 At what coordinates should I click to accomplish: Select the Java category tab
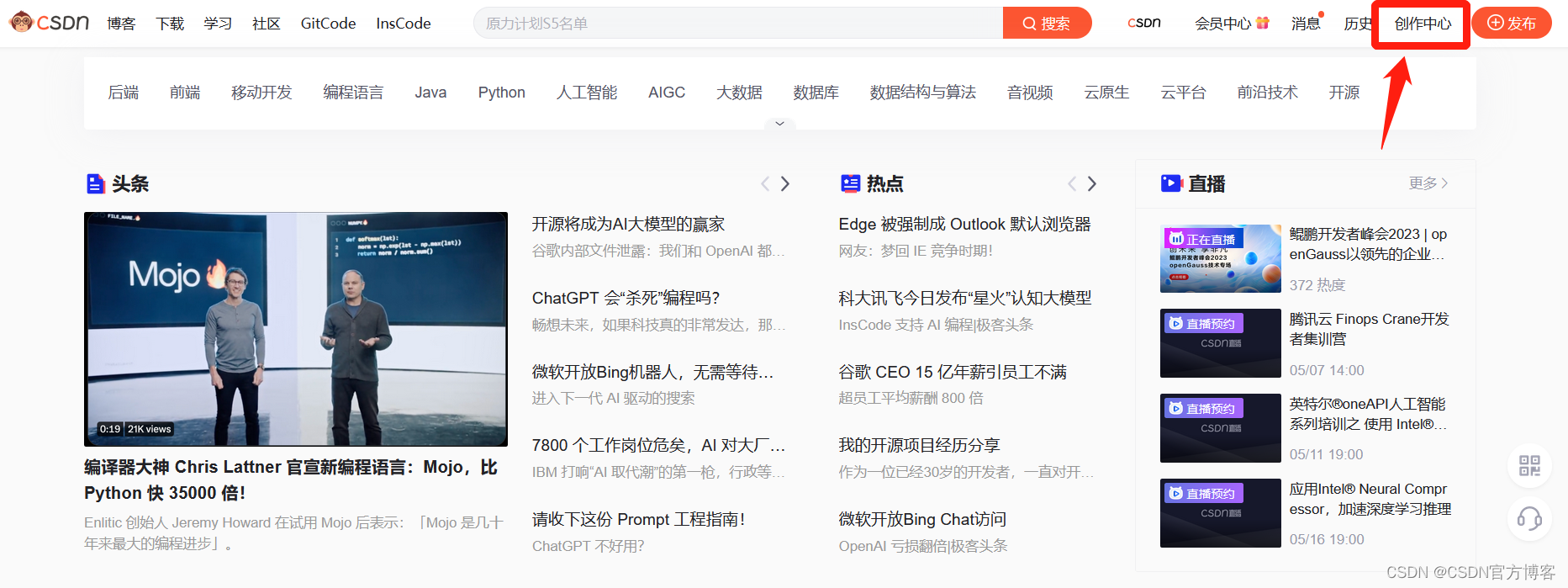pyautogui.click(x=430, y=93)
